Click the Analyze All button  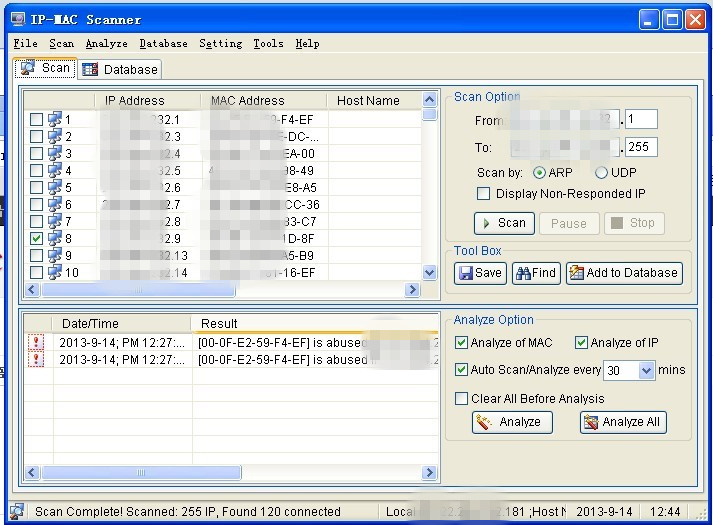click(x=623, y=422)
